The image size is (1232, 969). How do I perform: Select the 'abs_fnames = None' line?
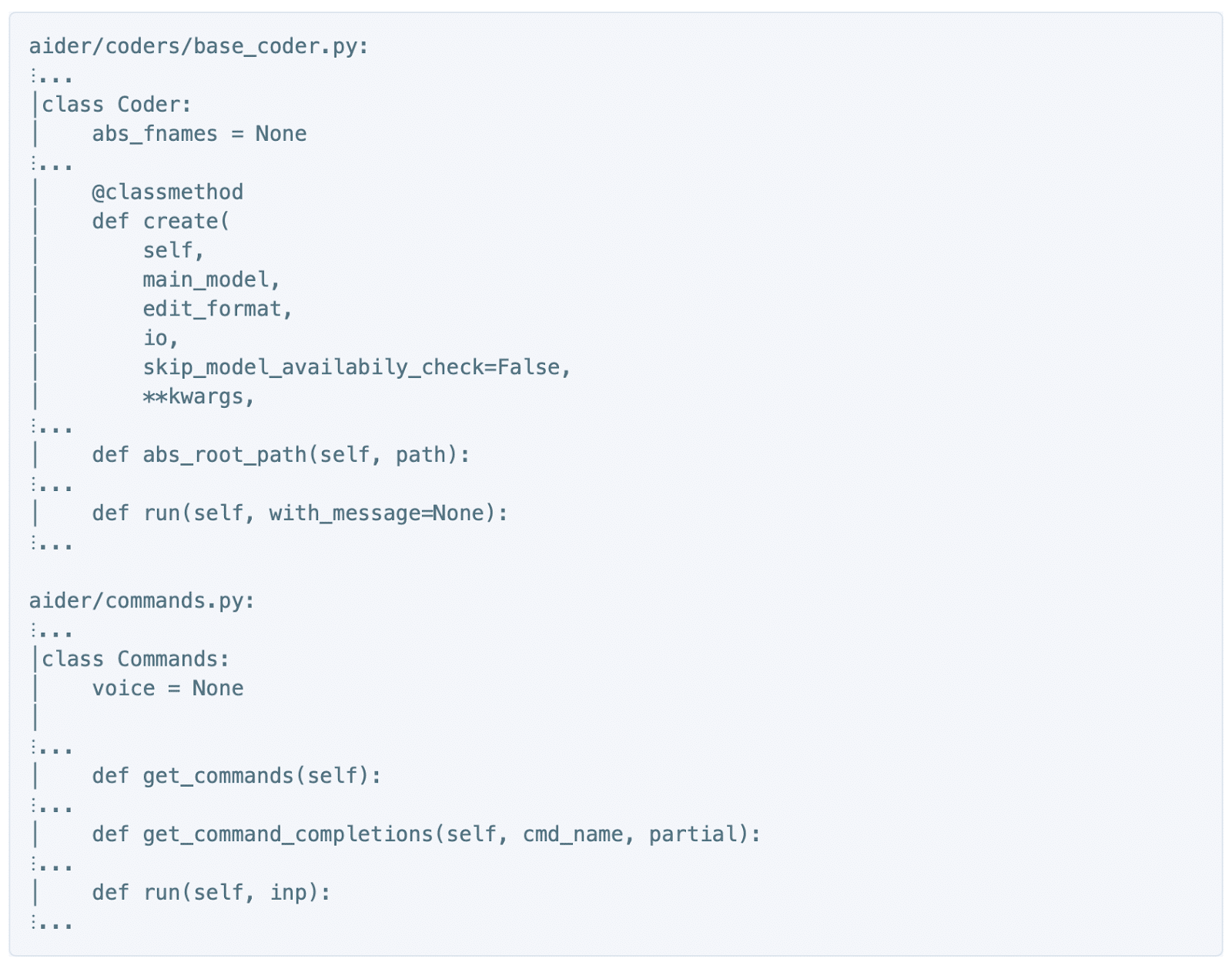199,134
